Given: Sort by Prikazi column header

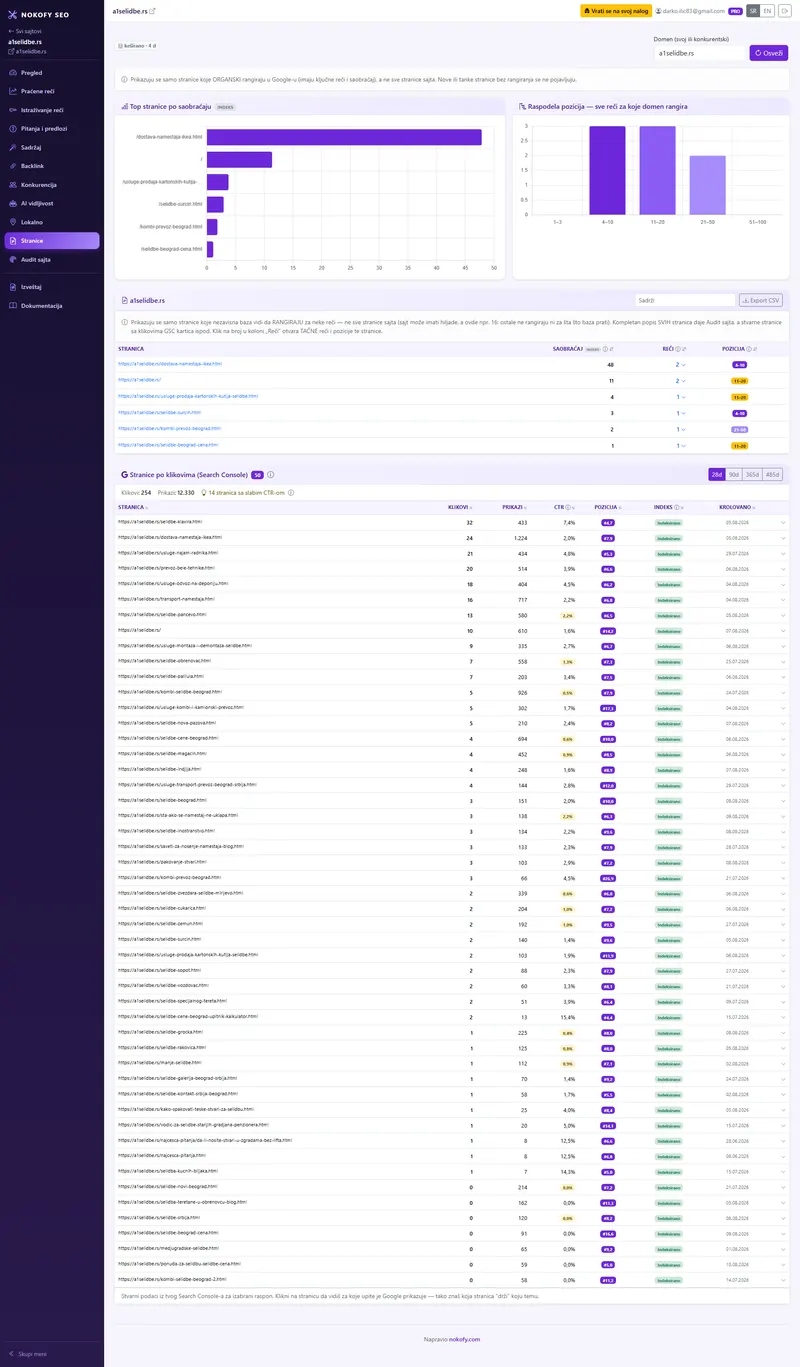Looking at the screenshot, I should (x=515, y=507).
